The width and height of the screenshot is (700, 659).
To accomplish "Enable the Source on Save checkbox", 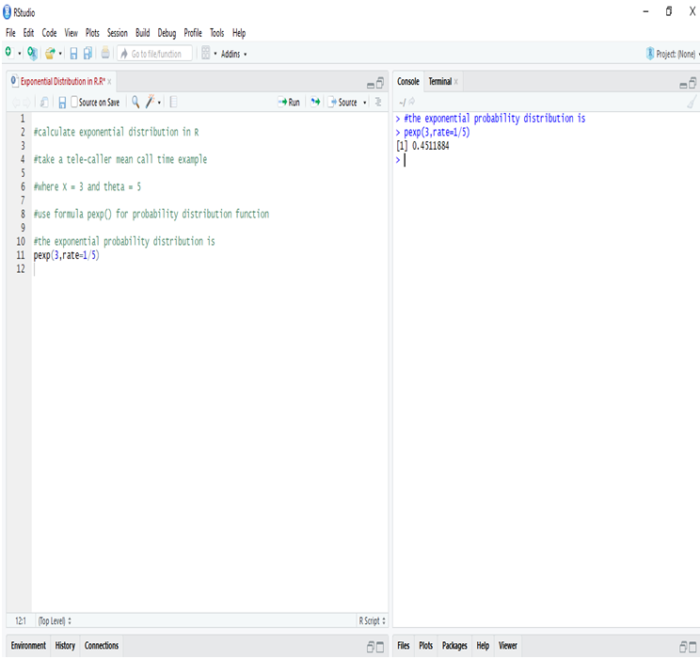I will 75,102.
